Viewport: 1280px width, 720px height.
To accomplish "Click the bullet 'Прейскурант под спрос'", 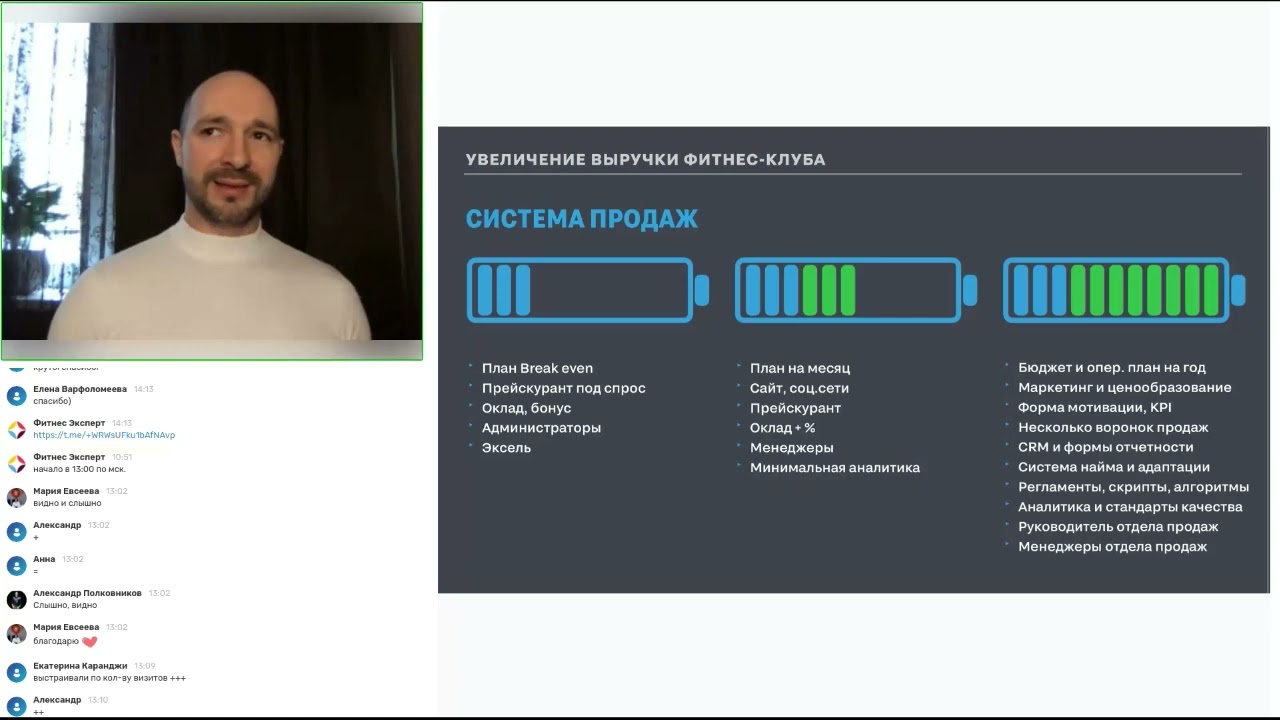I will (x=564, y=388).
